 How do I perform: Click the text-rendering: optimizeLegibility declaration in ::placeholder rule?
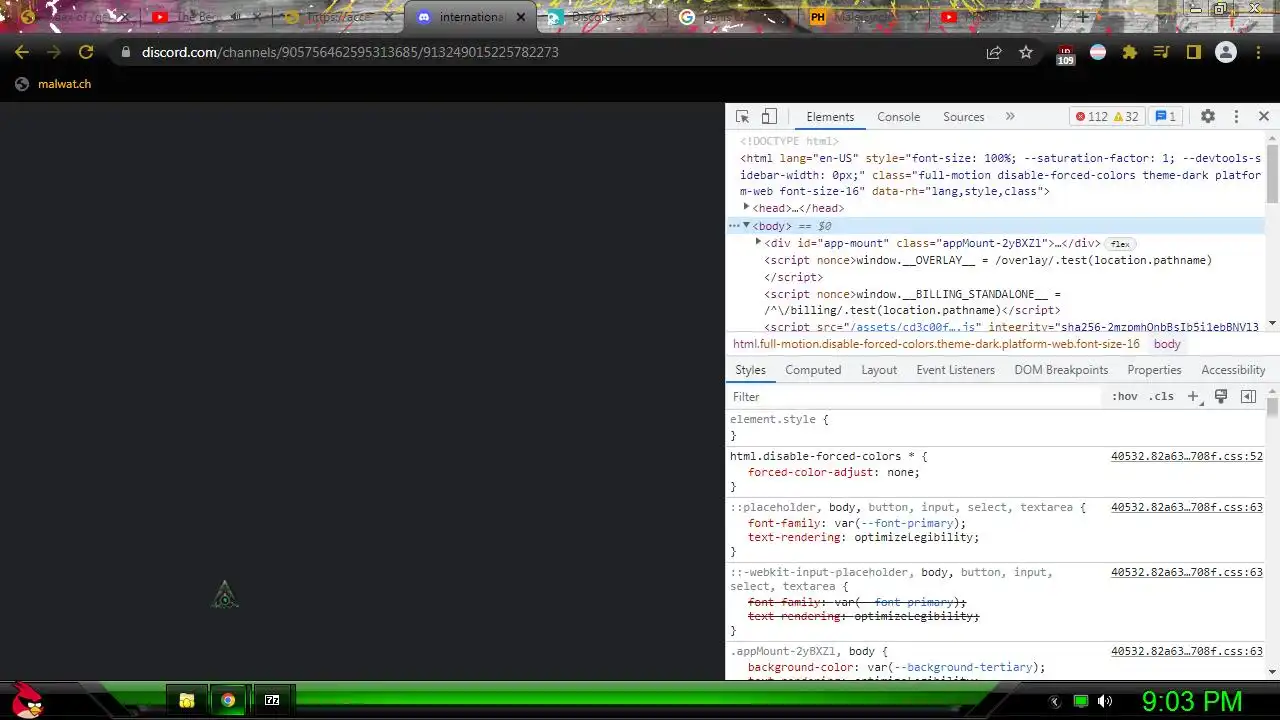pos(863,537)
